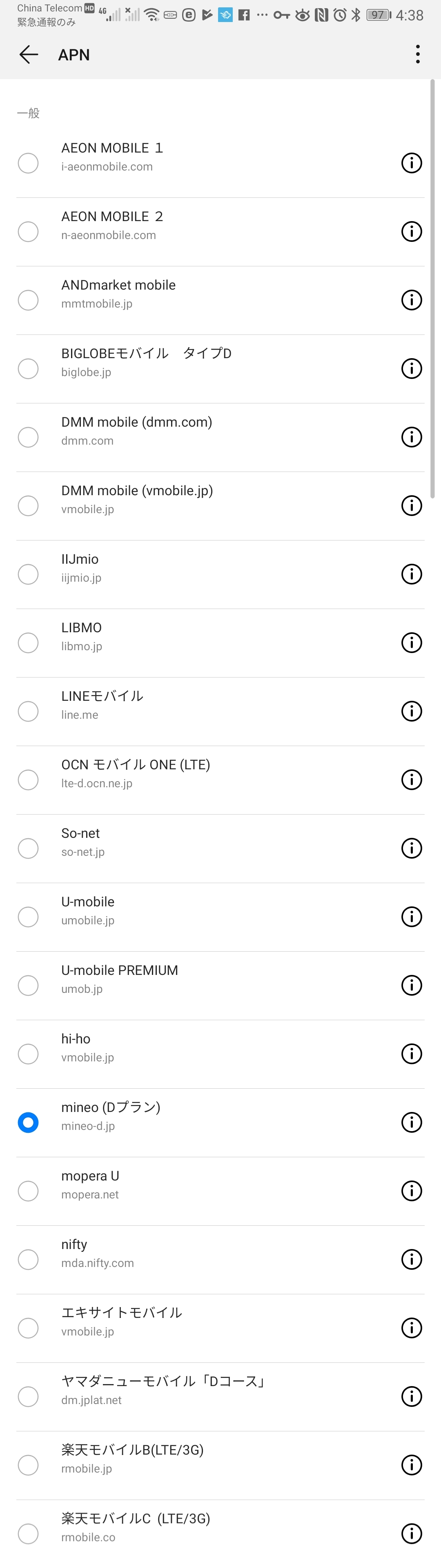Show details icon for So-net
Viewport: 441px width, 1568px height.
point(411,848)
